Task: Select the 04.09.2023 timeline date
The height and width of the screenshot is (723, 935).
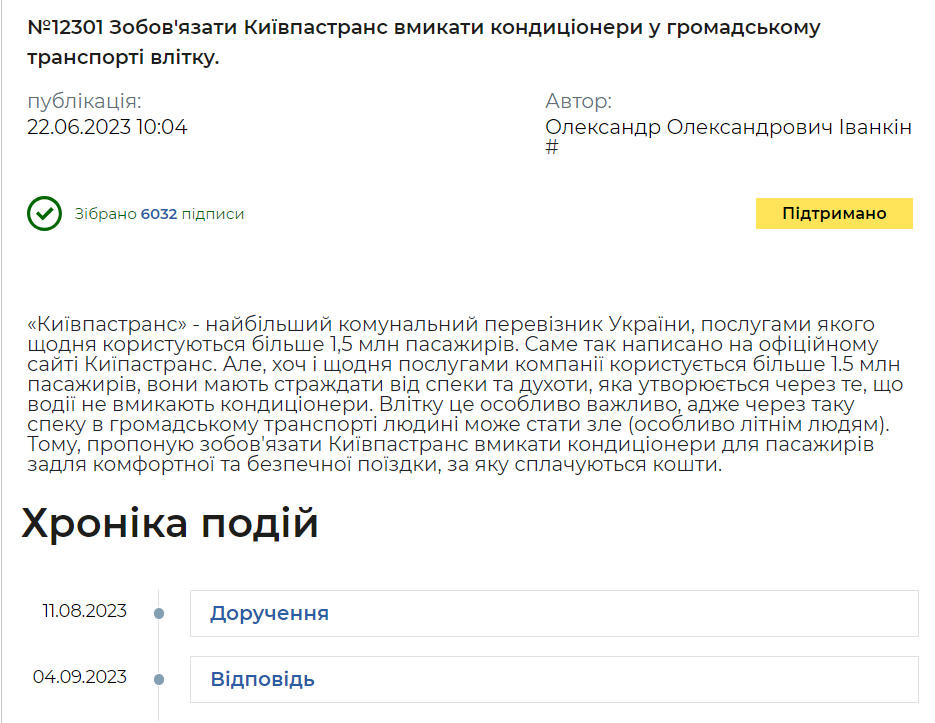Action: [x=80, y=677]
